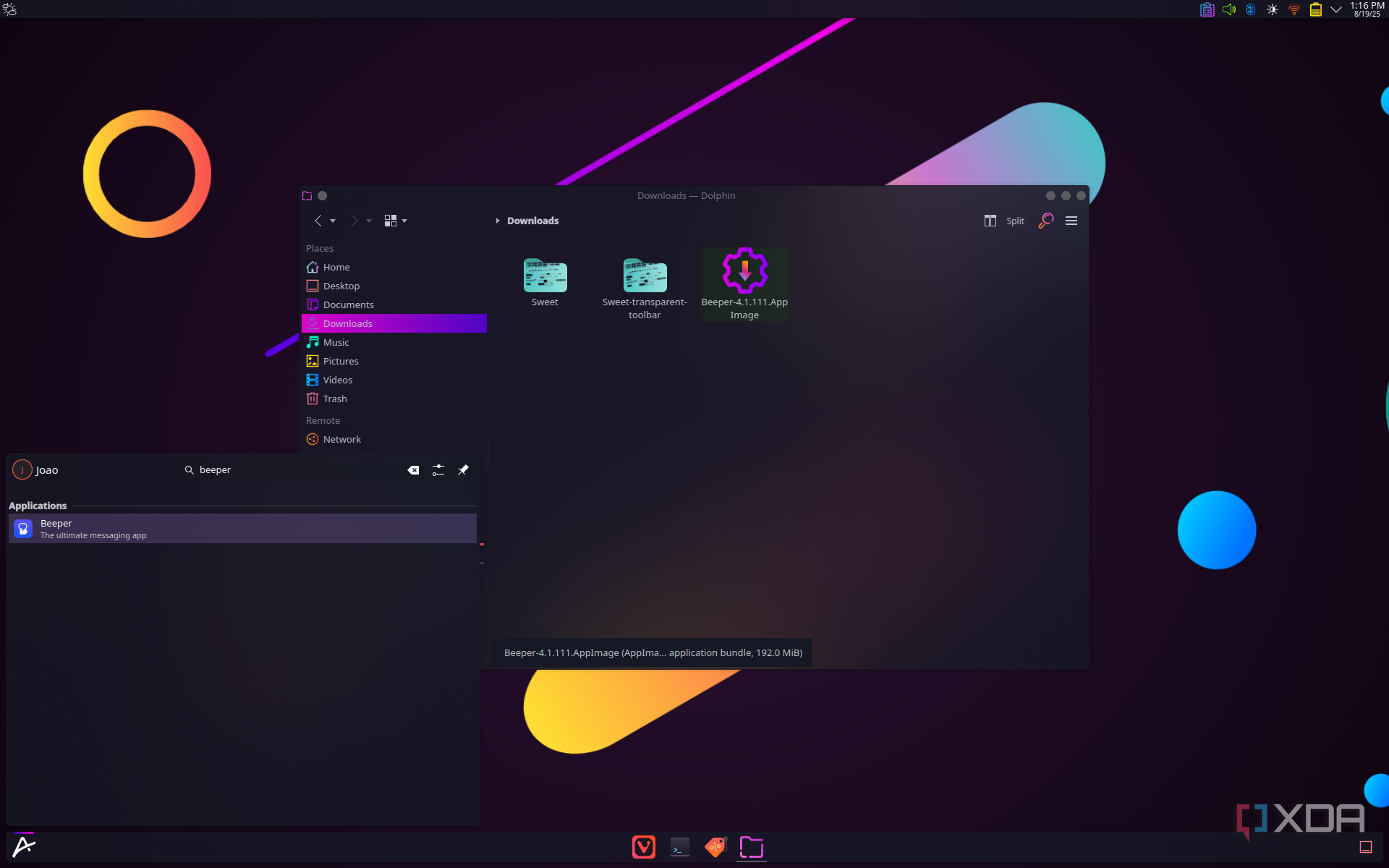The image size is (1389, 868).
Task: Pin the application launcher open
Action: pyautogui.click(x=463, y=470)
